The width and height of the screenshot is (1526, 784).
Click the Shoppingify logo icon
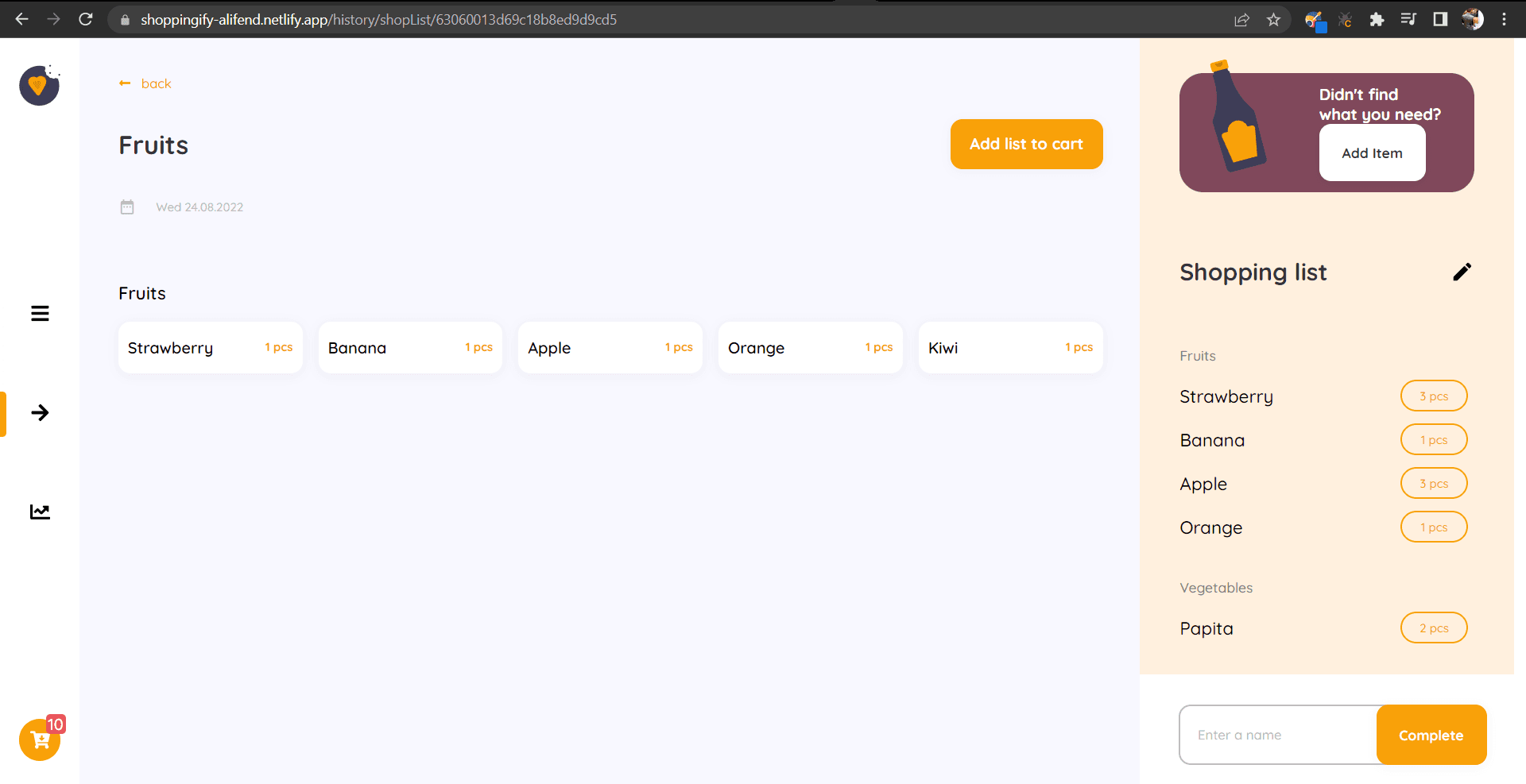[x=39, y=85]
